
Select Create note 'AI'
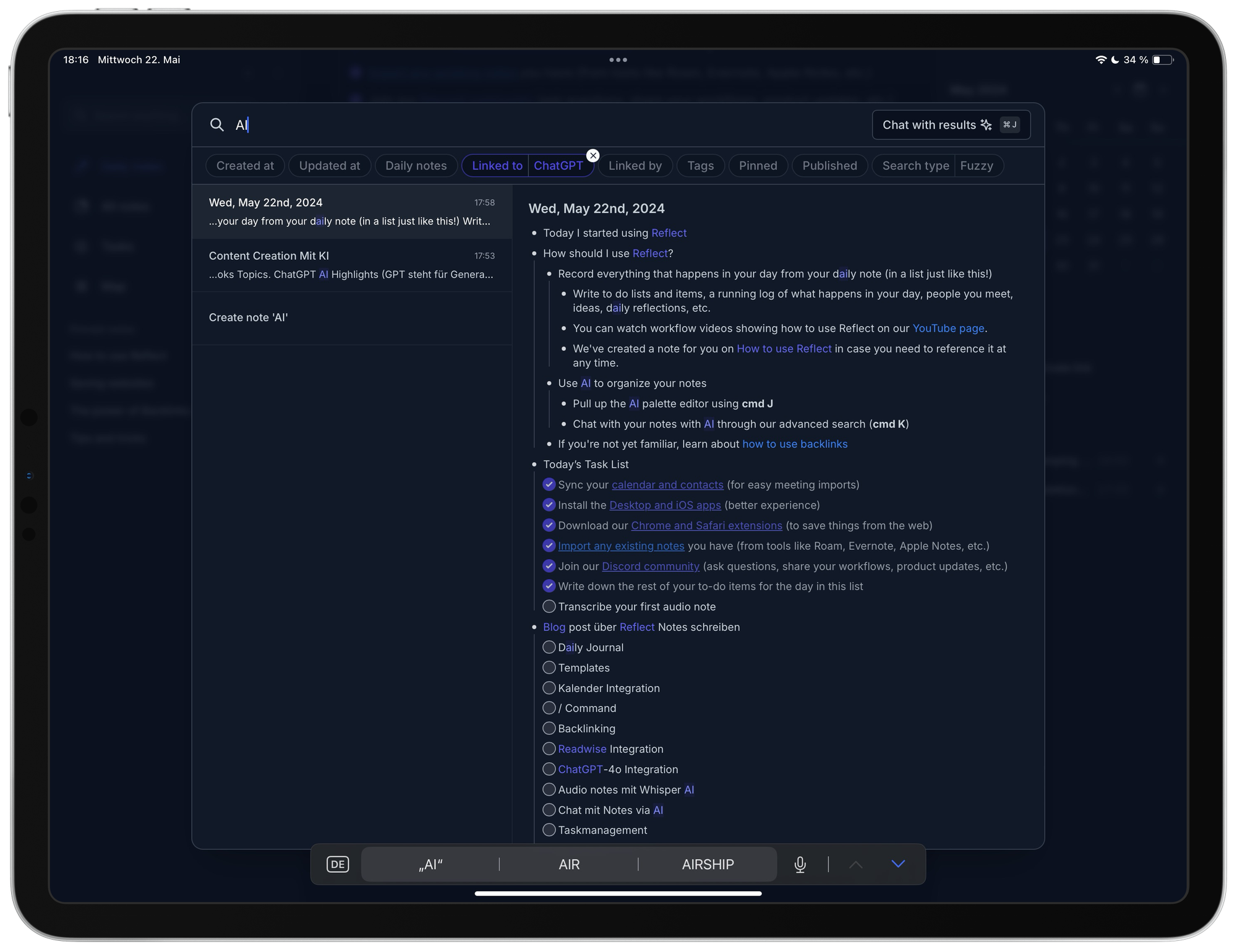(352, 317)
